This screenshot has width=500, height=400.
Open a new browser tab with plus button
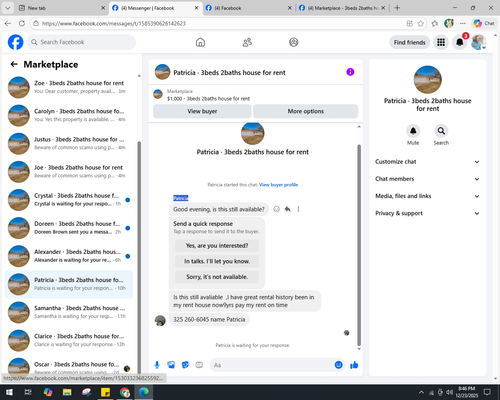tap(397, 8)
